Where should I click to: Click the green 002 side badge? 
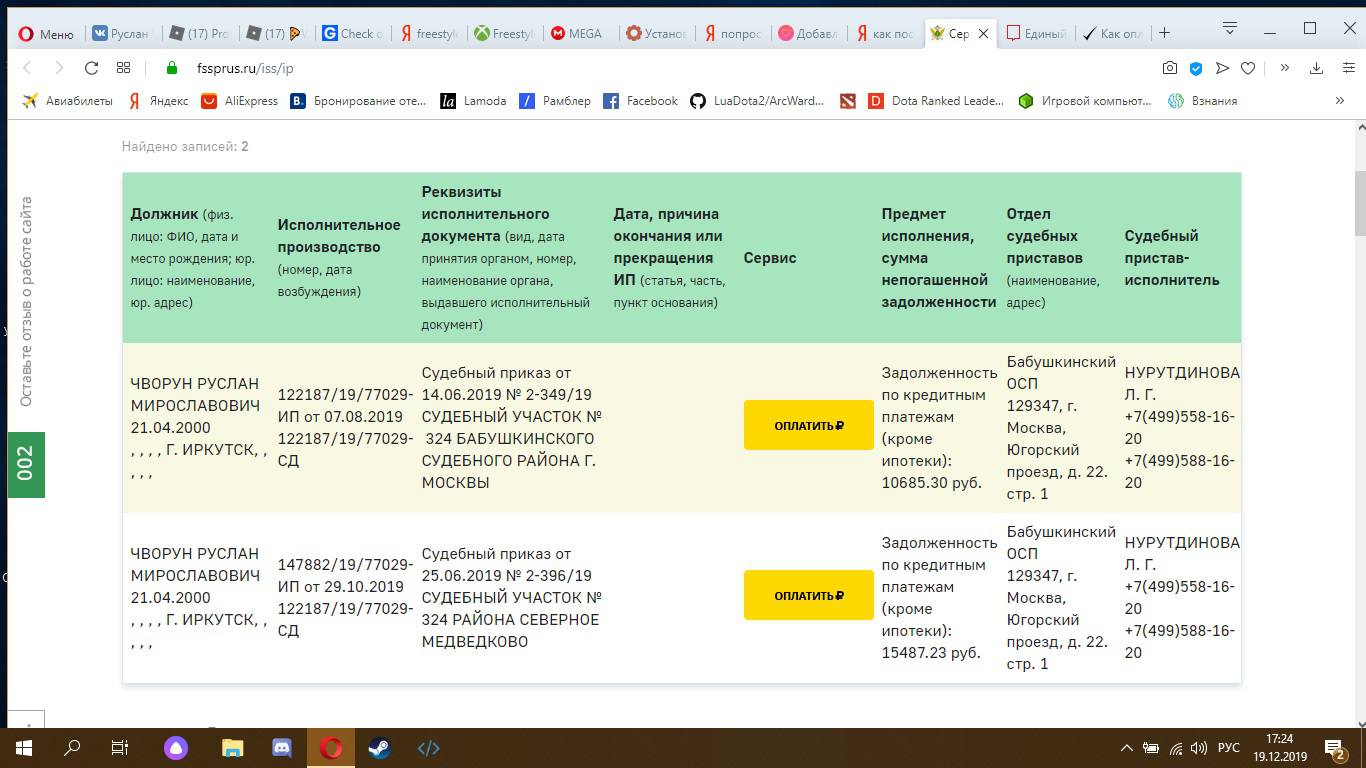click(26, 464)
